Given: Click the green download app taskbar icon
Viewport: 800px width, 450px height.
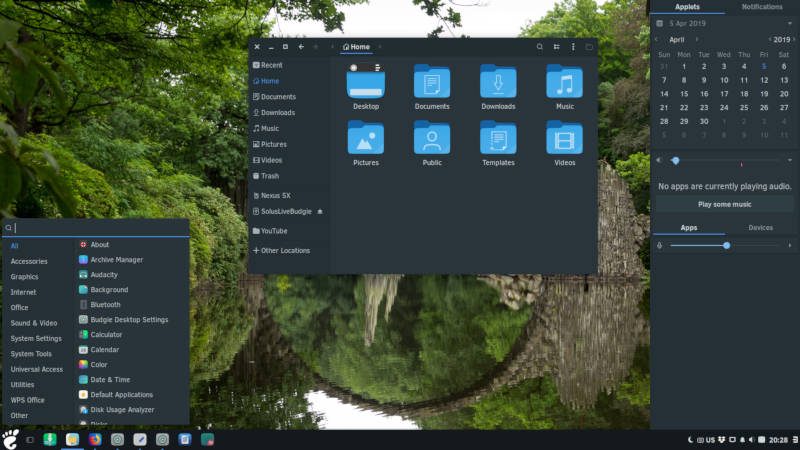Looking at the screenshot, I should [x=49, y=439].
